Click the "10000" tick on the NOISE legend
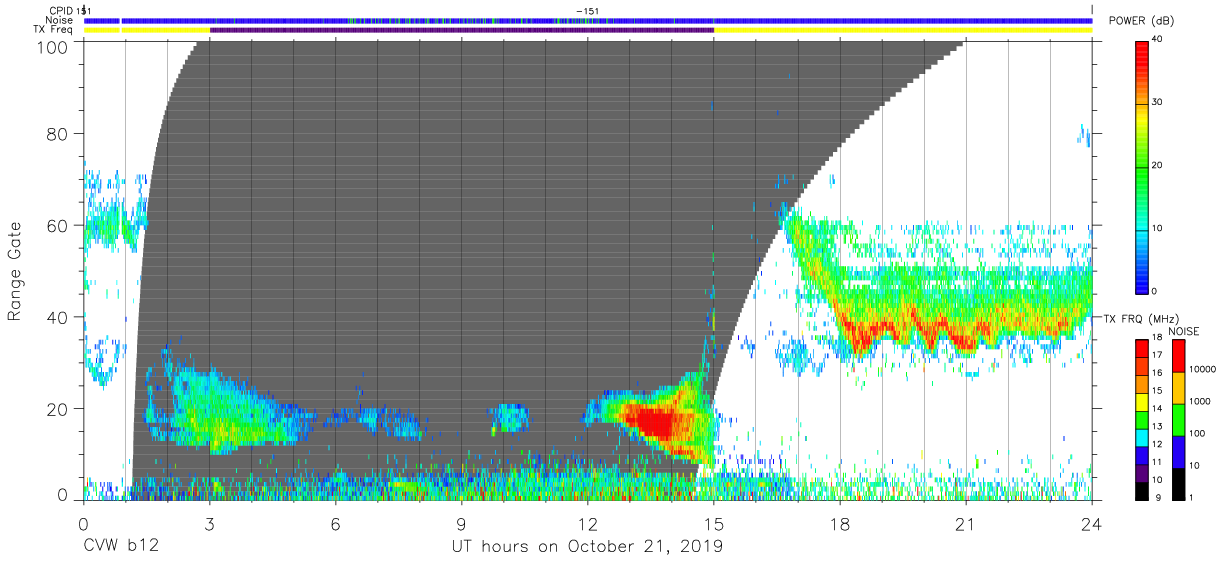The image size is (1228, 567). pyautogui.click(x=1203, y=367)
